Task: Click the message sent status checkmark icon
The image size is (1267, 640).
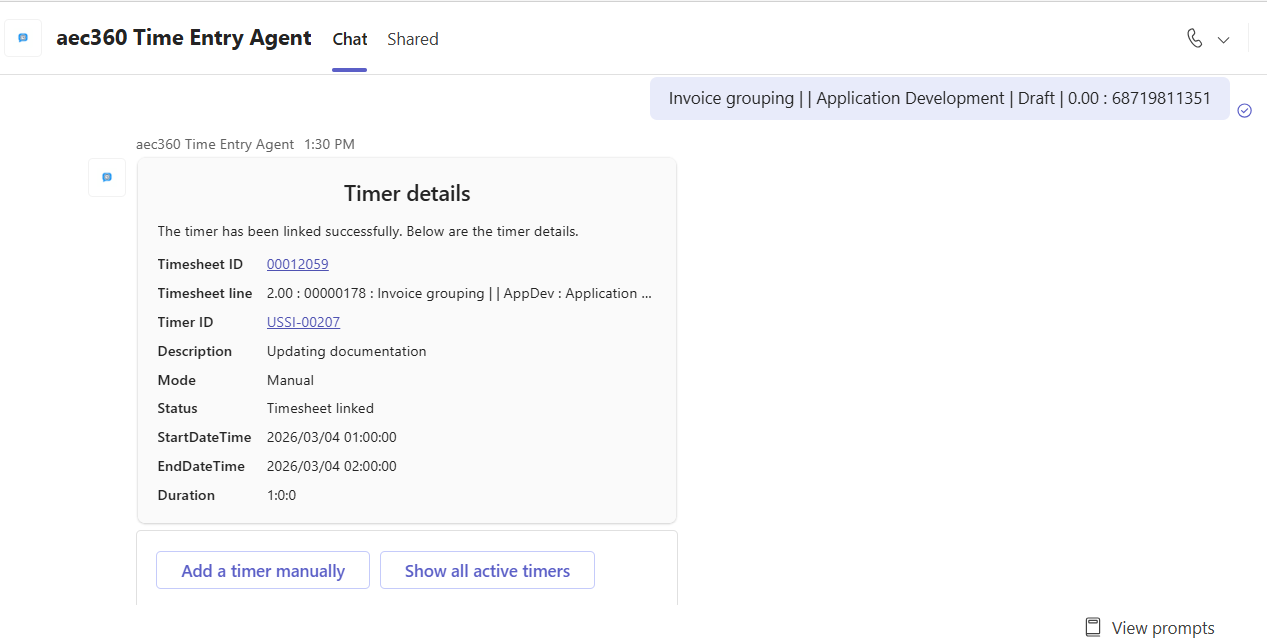Action: 1244,110
